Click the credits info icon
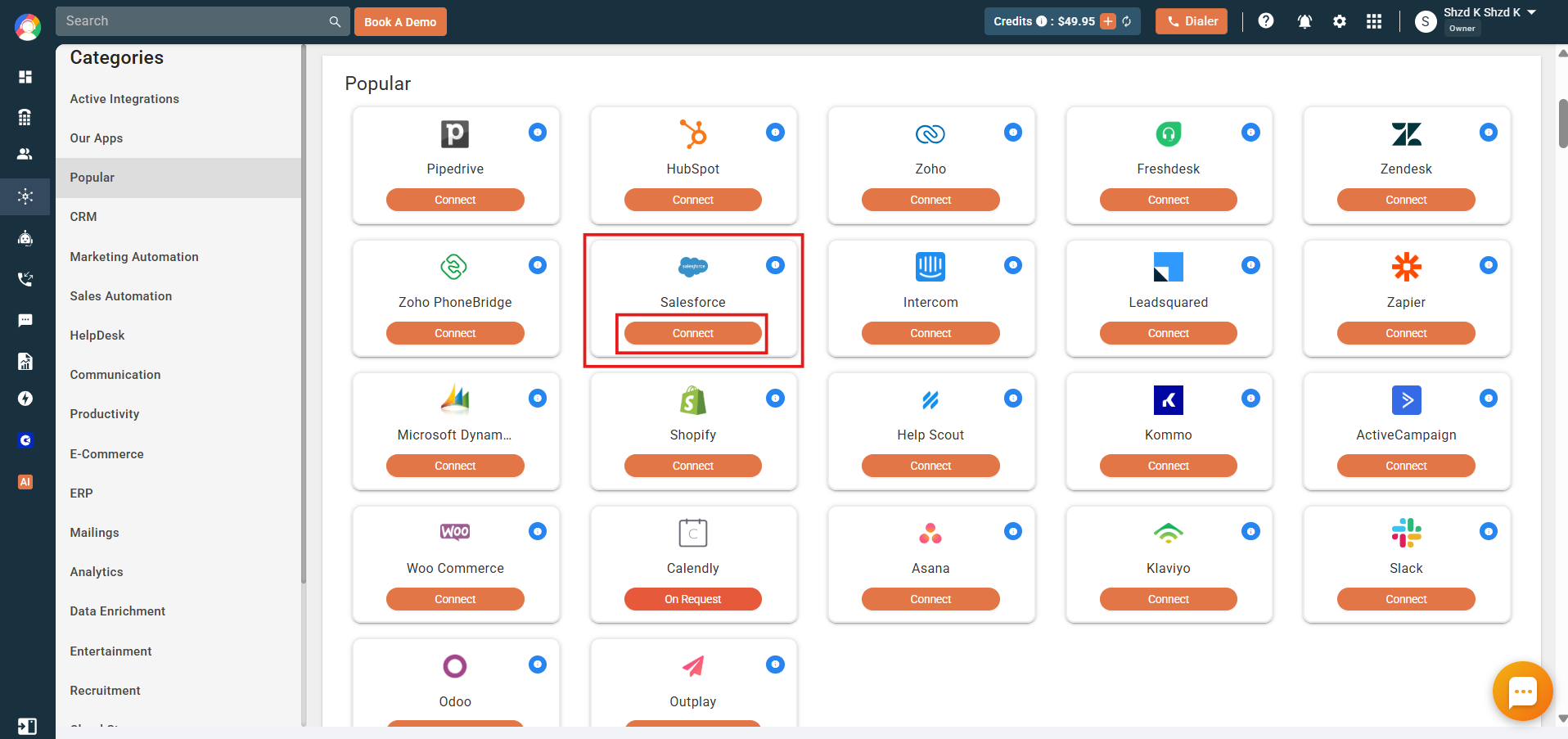1568x739 pixels. (1041, 21)
